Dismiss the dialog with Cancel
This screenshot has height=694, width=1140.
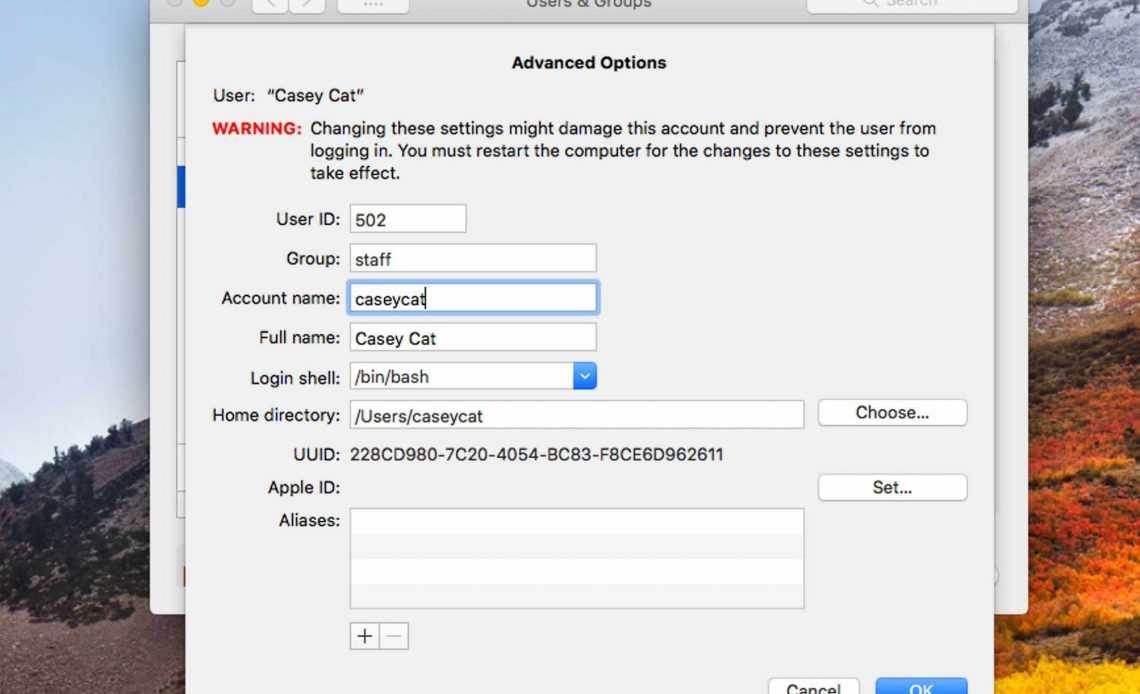coord(813,686)
